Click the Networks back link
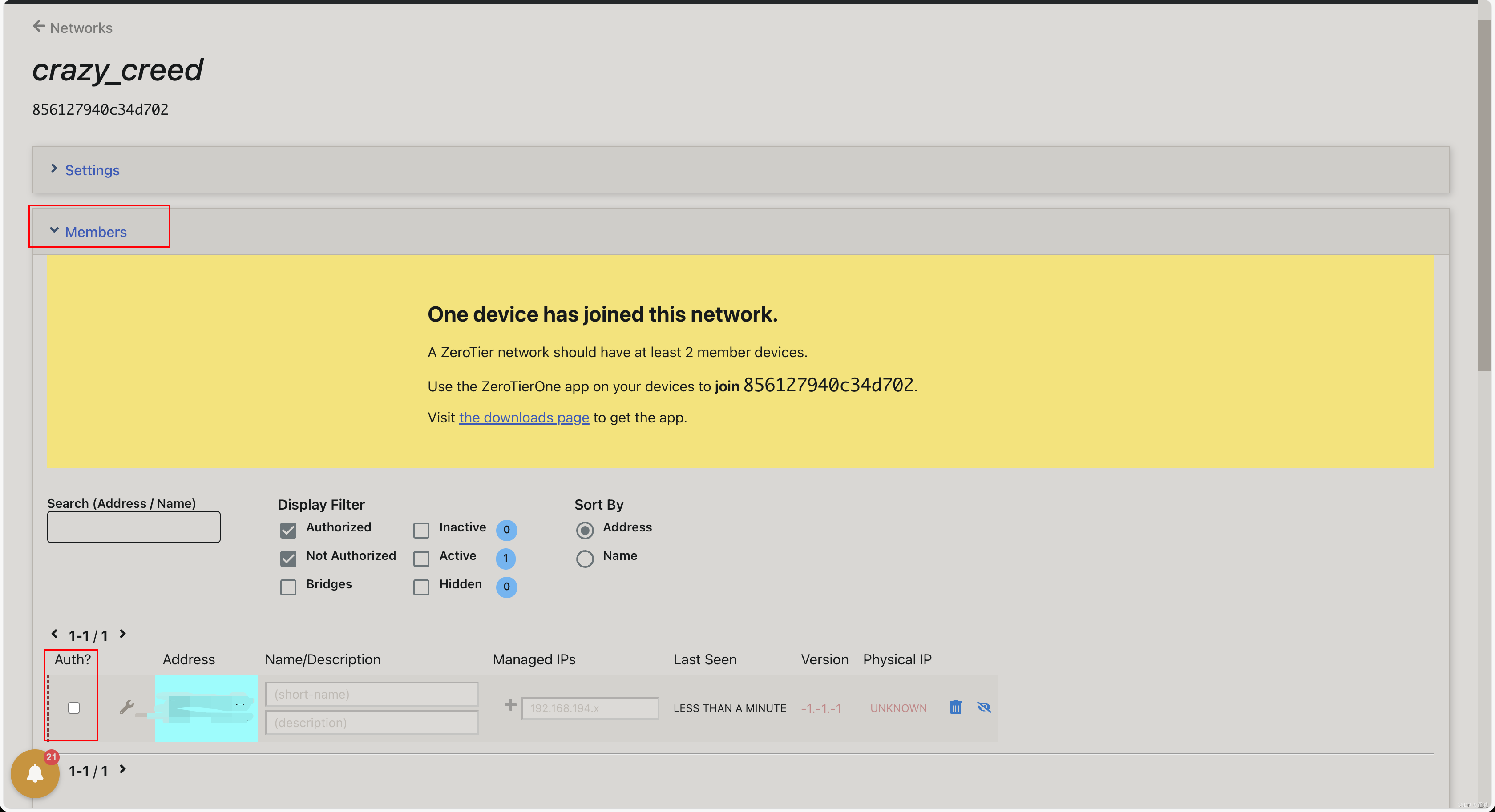Screen dimensions: 1495x812 coord(81,28)
